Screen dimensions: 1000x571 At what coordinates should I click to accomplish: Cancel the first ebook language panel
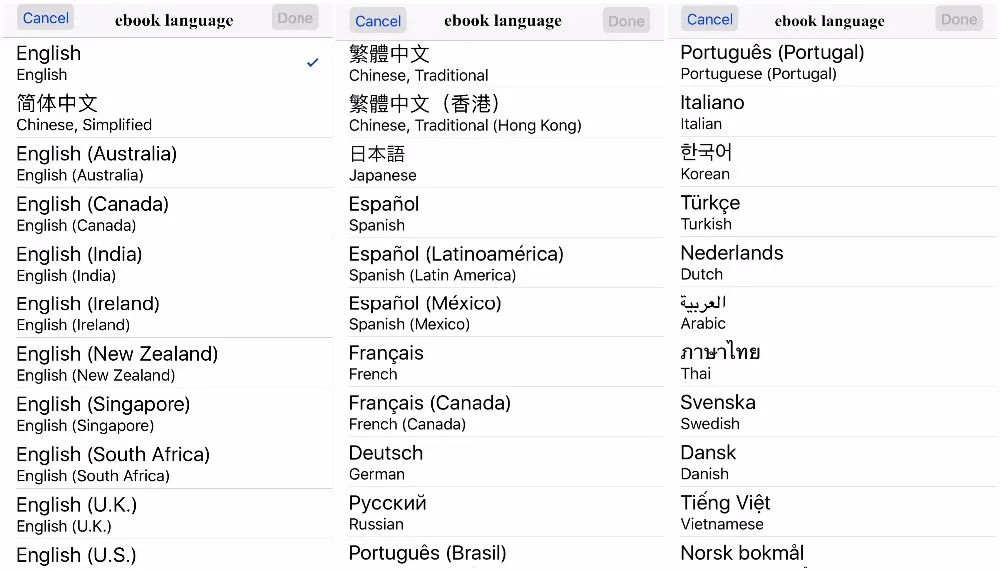[x=45, y=18]
